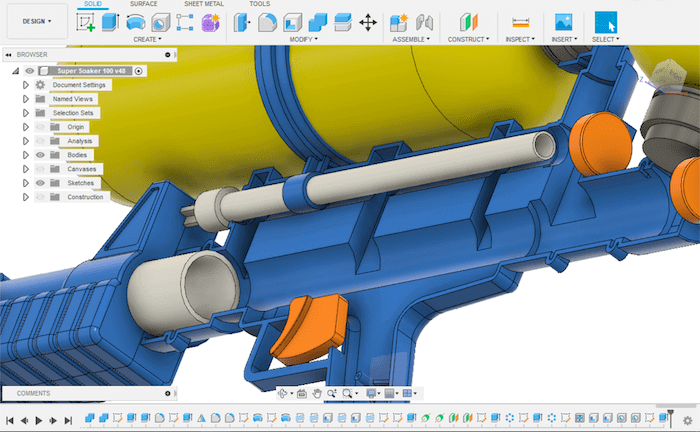Select the Create Sketch tool
This screenshot has width=700, height=432.
coord(87,22)
